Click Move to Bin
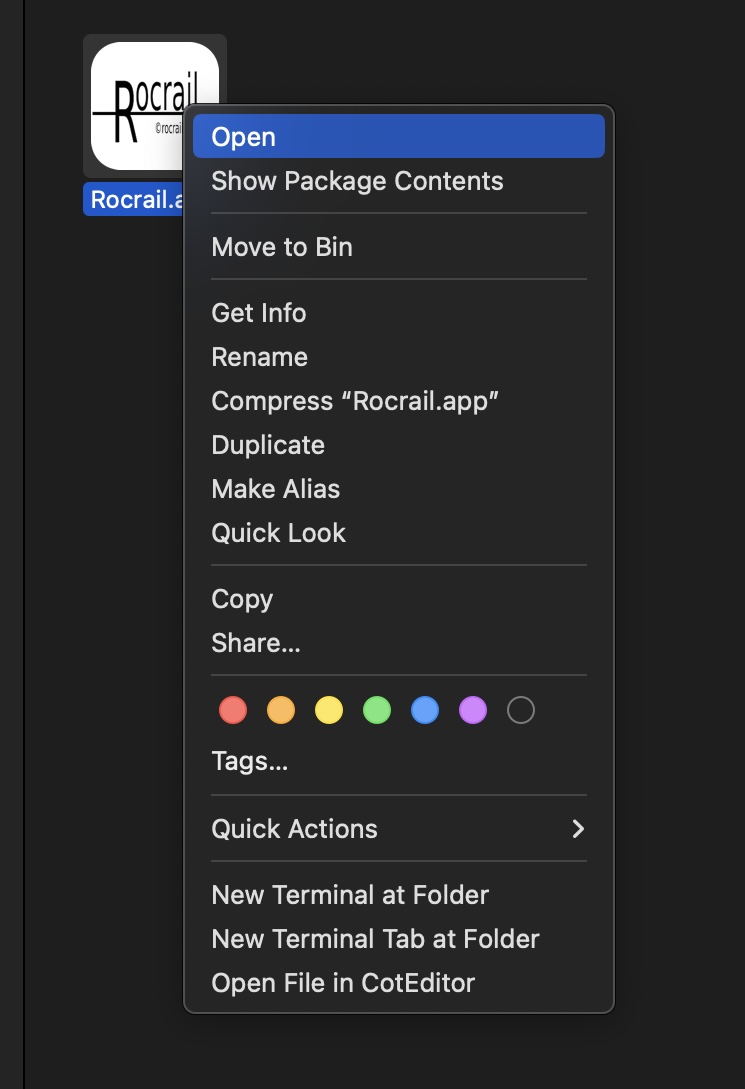This screenshot has width=745, height=1089. [x=282, y=247]
